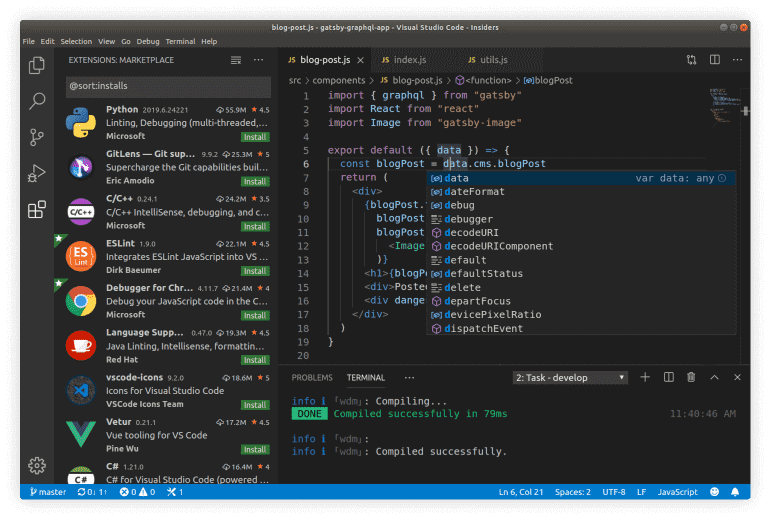Open the terminal selector '2: Task - develop' dropdown
This screenshot has height=521, width=772.
(x=570, y=378)
